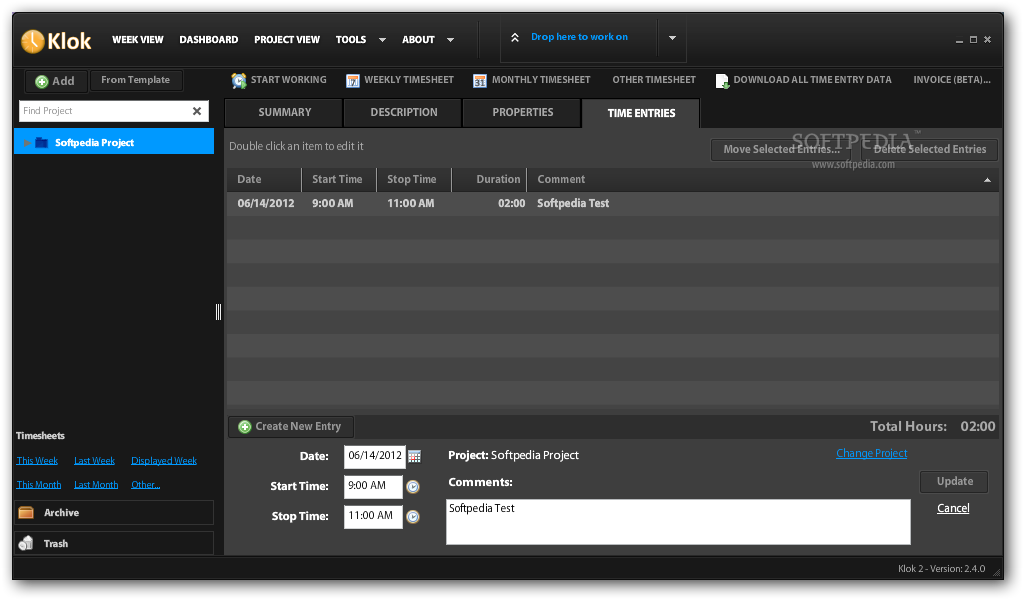This screenshot has height=600, width=1024.
Task: Click the Weekly Timesheet calendar icon
Action: [353, 80]
